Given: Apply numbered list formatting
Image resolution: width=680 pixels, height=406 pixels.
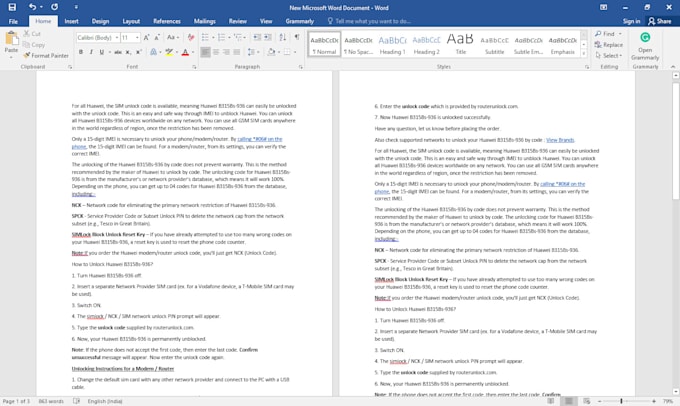Looking at the screenshot, I should click(x=223, y=38).
